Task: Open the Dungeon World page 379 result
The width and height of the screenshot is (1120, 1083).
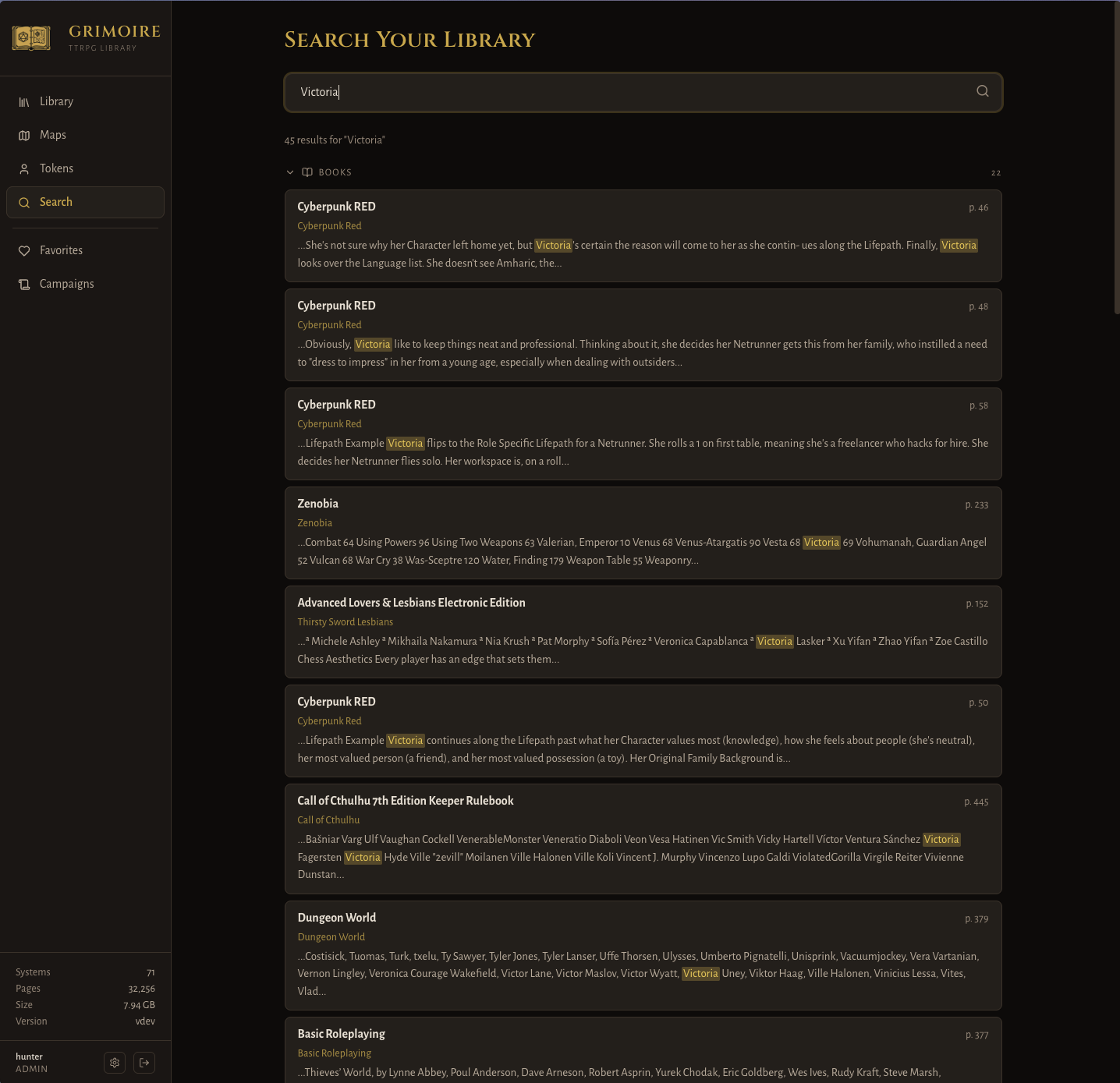Action: (x=643, y=955)
